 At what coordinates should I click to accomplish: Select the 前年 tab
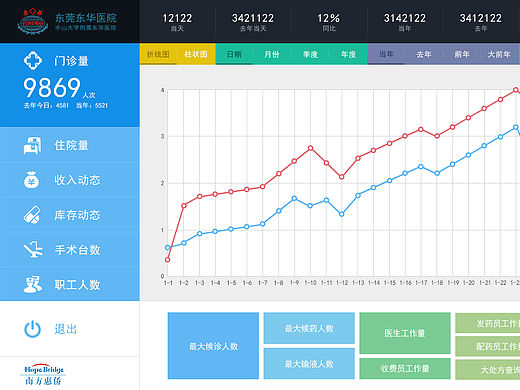pyautogui.click(x=462, y=54)
